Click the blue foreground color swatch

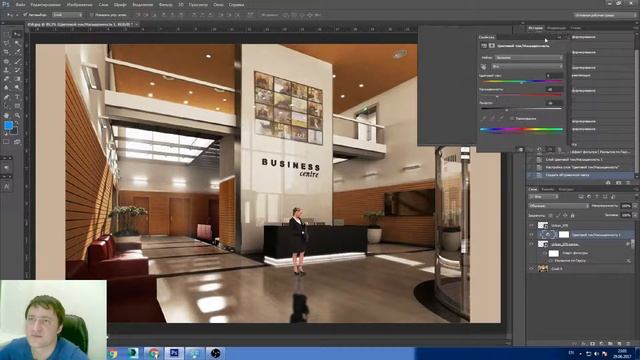pos(8,125)
